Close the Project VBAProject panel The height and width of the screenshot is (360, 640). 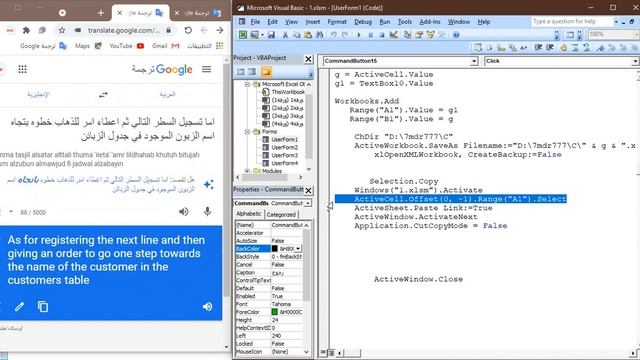[308, 59]
